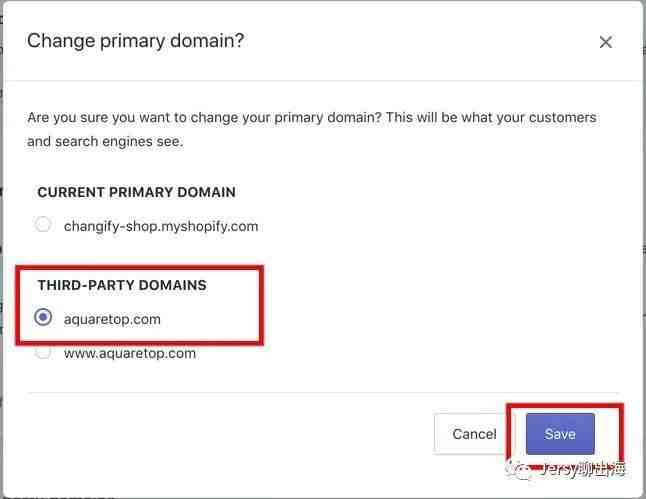
Task: Click the watermark logo icon at bottom
Action: tap(520, 470)
